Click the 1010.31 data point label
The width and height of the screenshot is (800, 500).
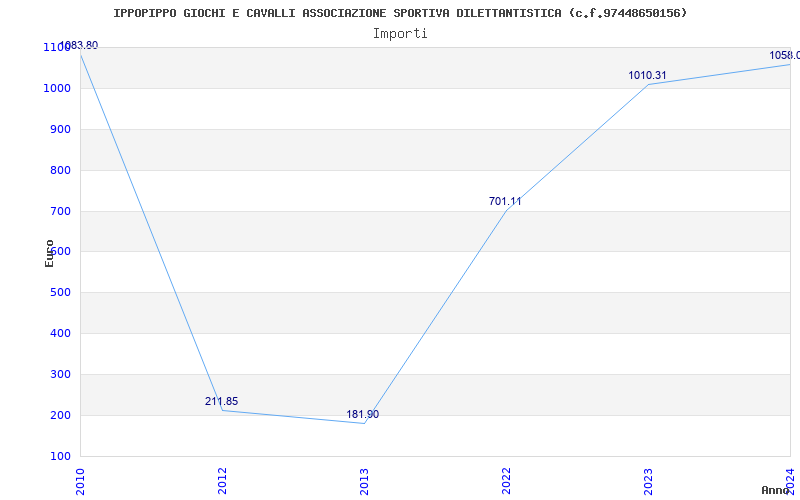[647, 76]
